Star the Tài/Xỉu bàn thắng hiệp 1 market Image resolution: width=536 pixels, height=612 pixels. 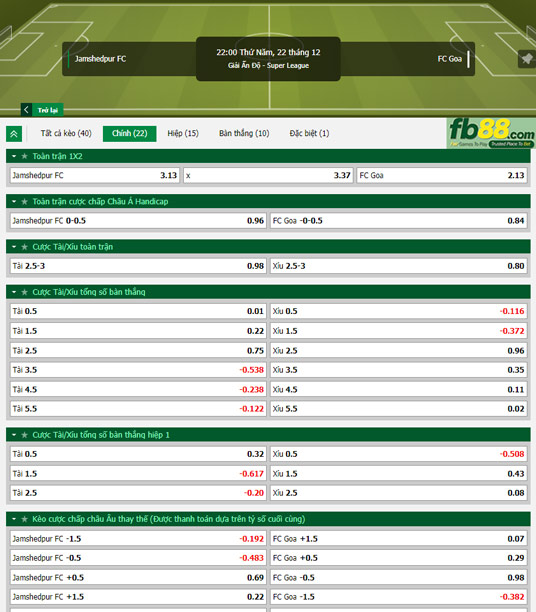point(25,435)
